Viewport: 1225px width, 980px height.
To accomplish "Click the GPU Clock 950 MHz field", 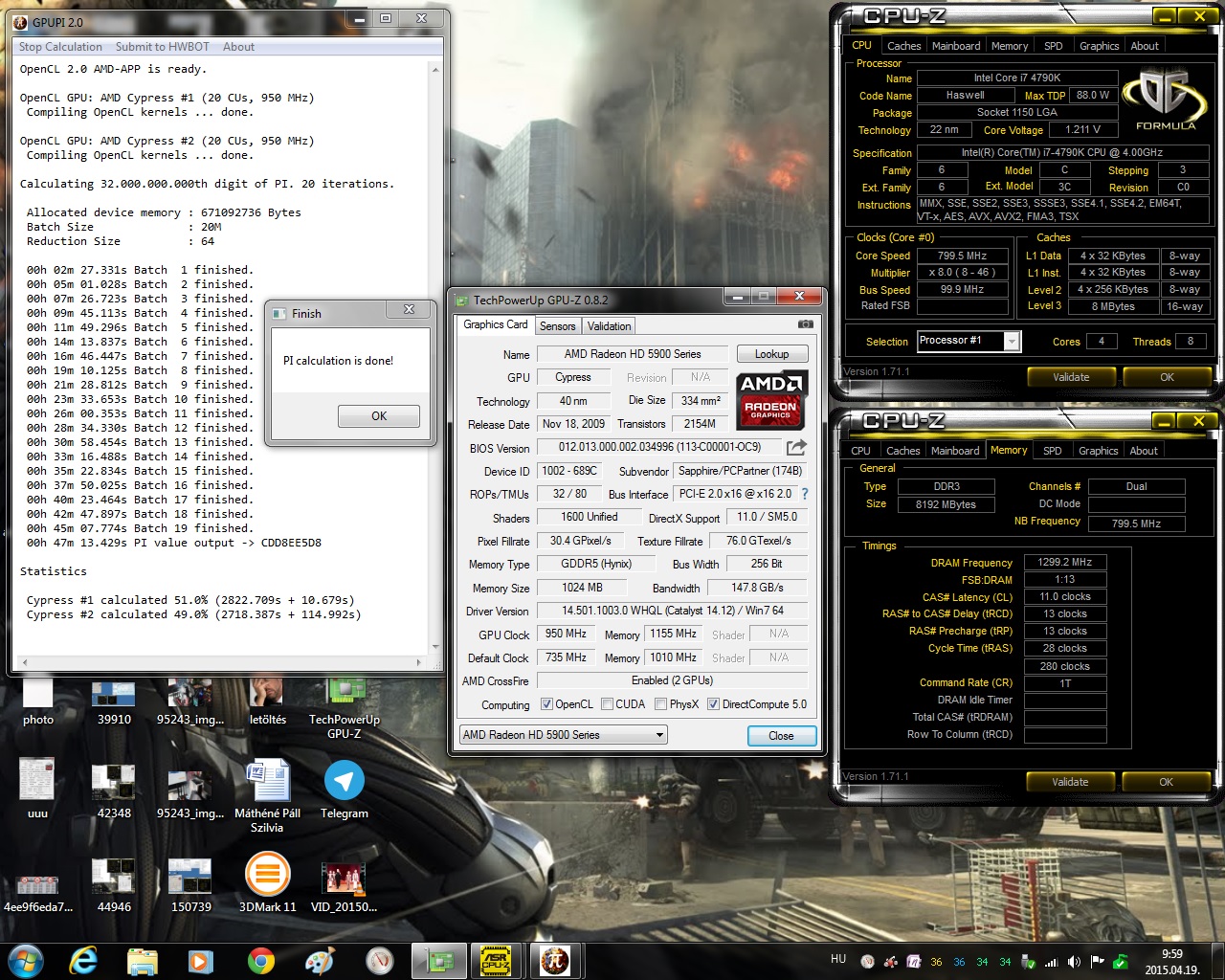I will point(566,635).
